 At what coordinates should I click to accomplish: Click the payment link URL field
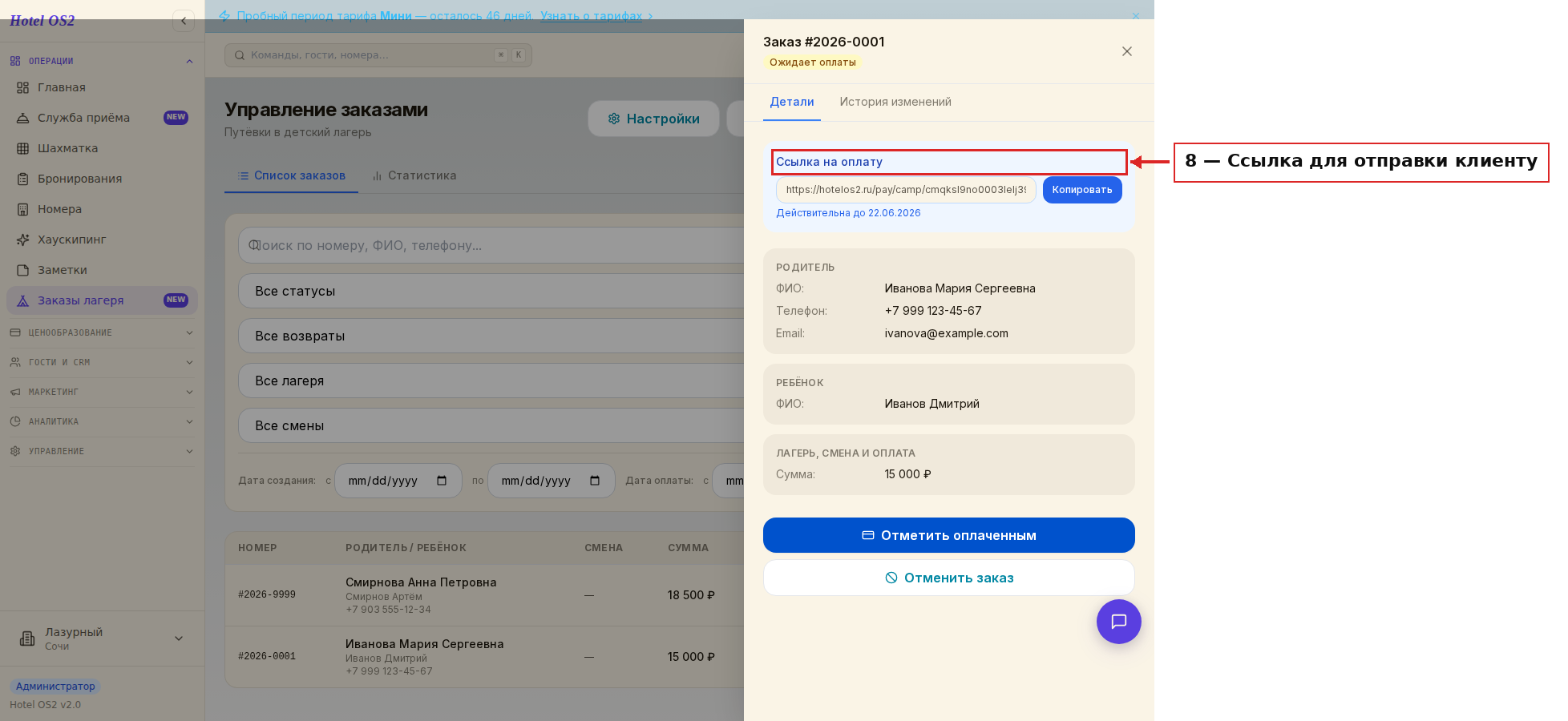point(906,190)
